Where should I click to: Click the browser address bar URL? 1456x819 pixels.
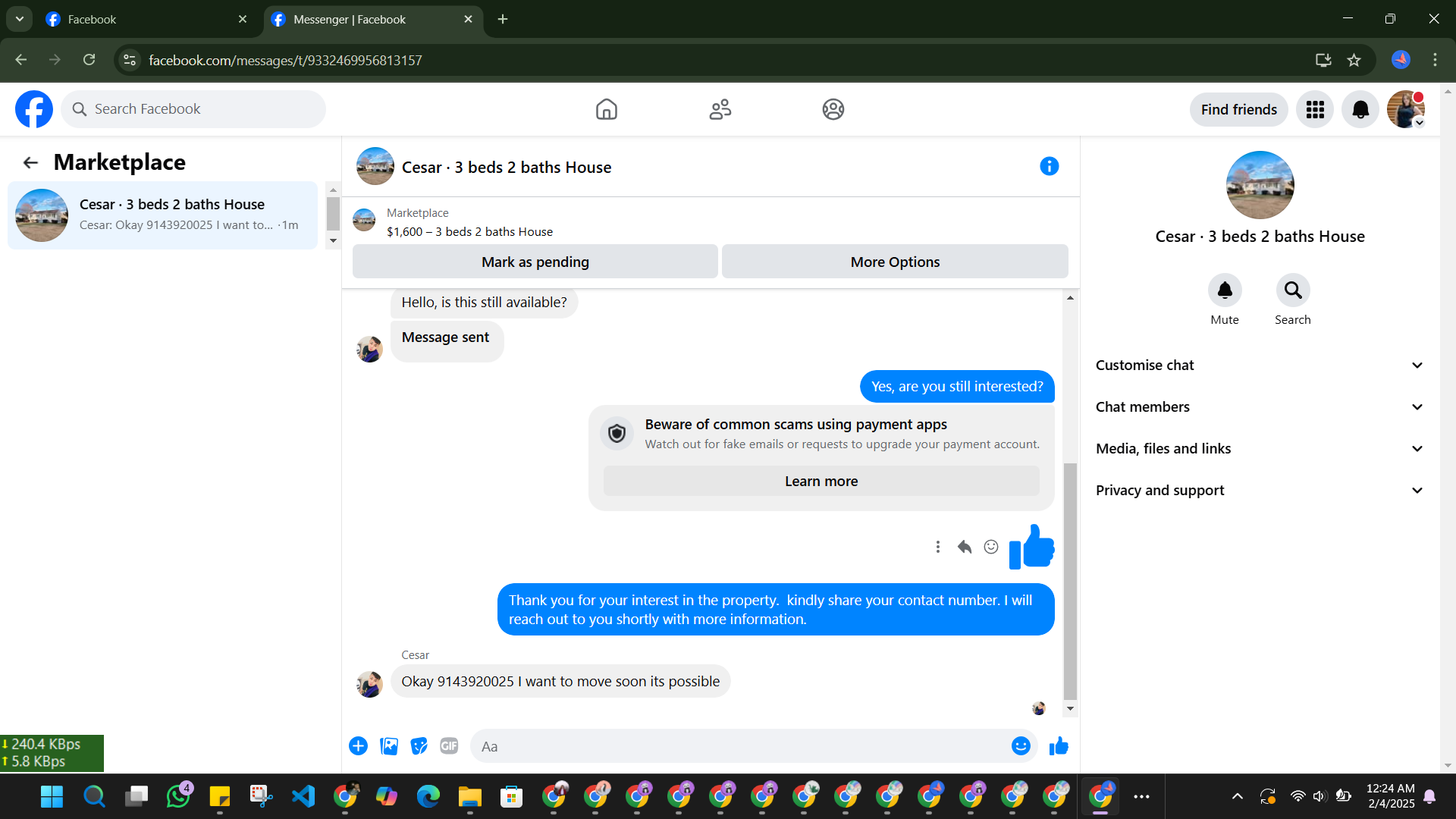[x=285, y=61]
